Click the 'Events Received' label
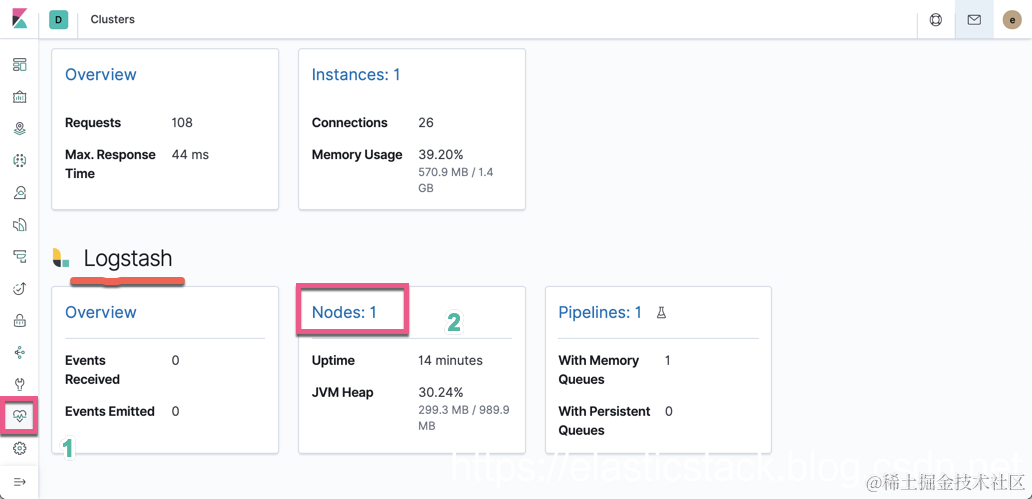This screenshot has height=499, width=1032. [x=92, y=370]
